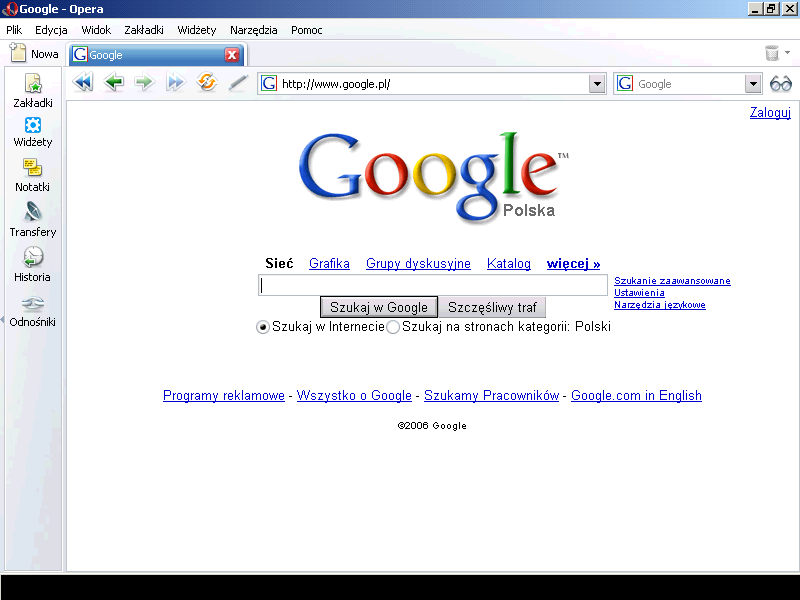The height and width of the screenshot is (600, 800).
Task: Open the Widżety menu in menu bar
Action: (x=197, y=30)
